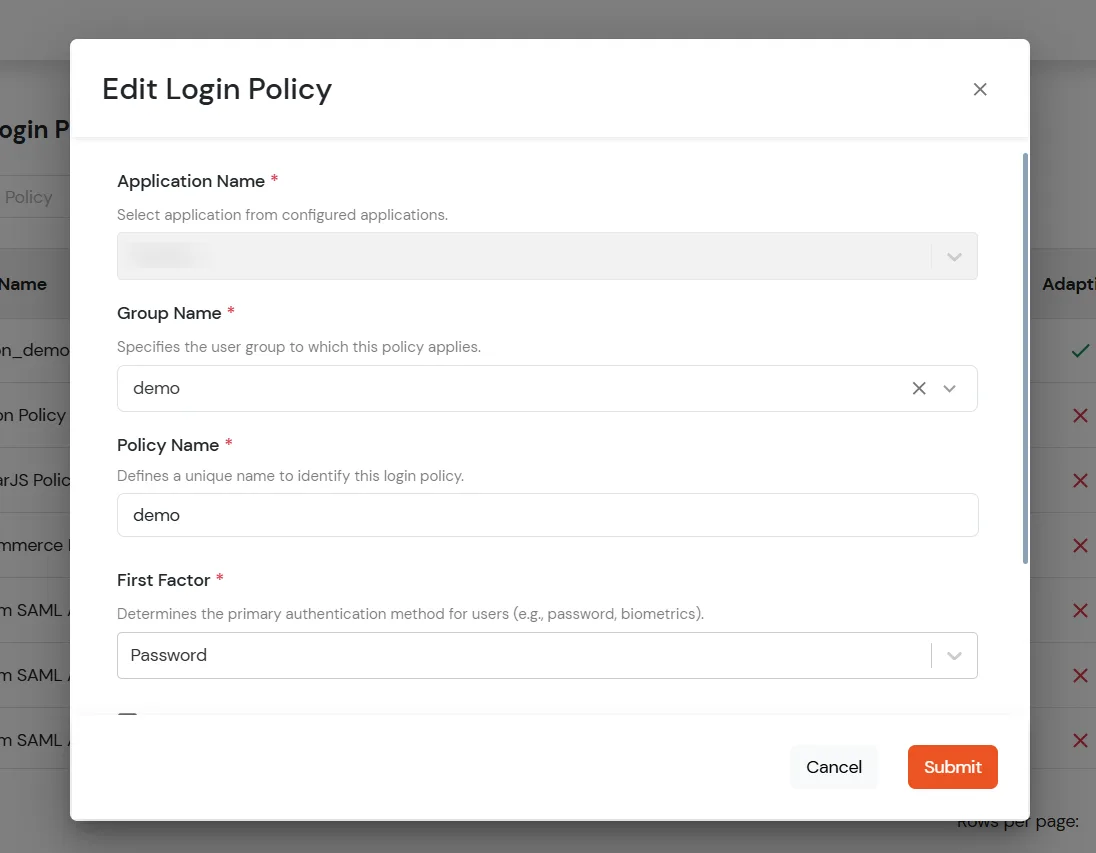Click 'Specifies the user group' help text
This screenshot has width=1096, height=853.
tap(298, 347)
